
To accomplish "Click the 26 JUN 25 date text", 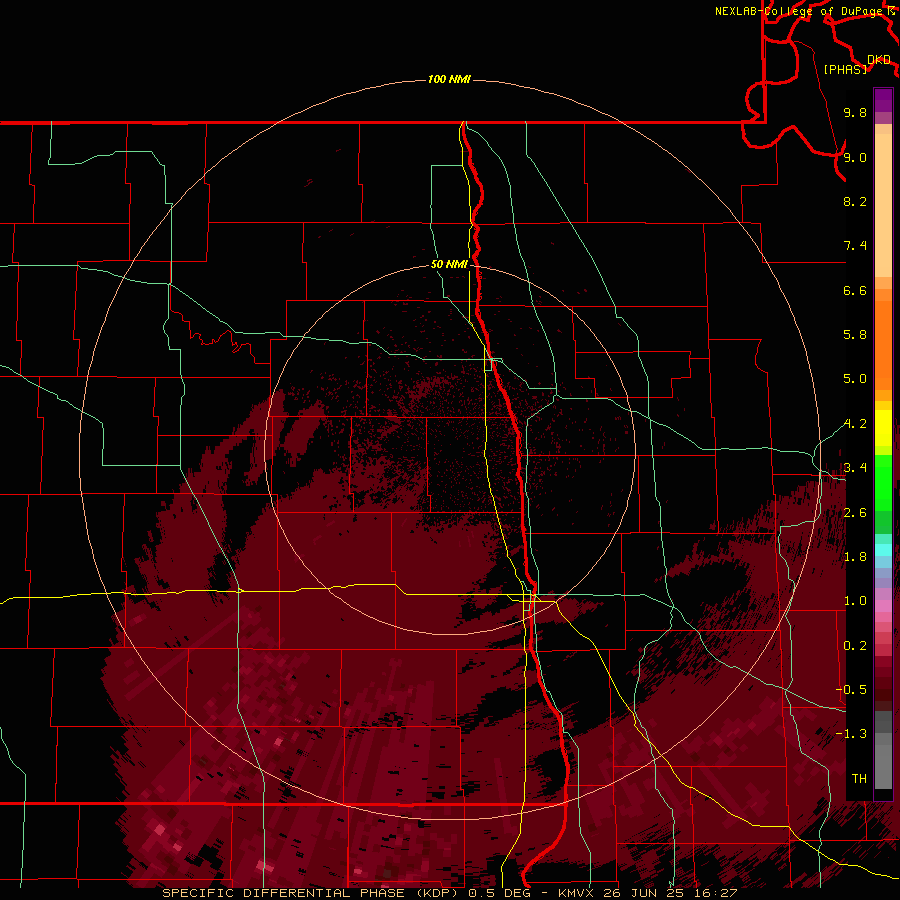I will click(x=645, y=893).
